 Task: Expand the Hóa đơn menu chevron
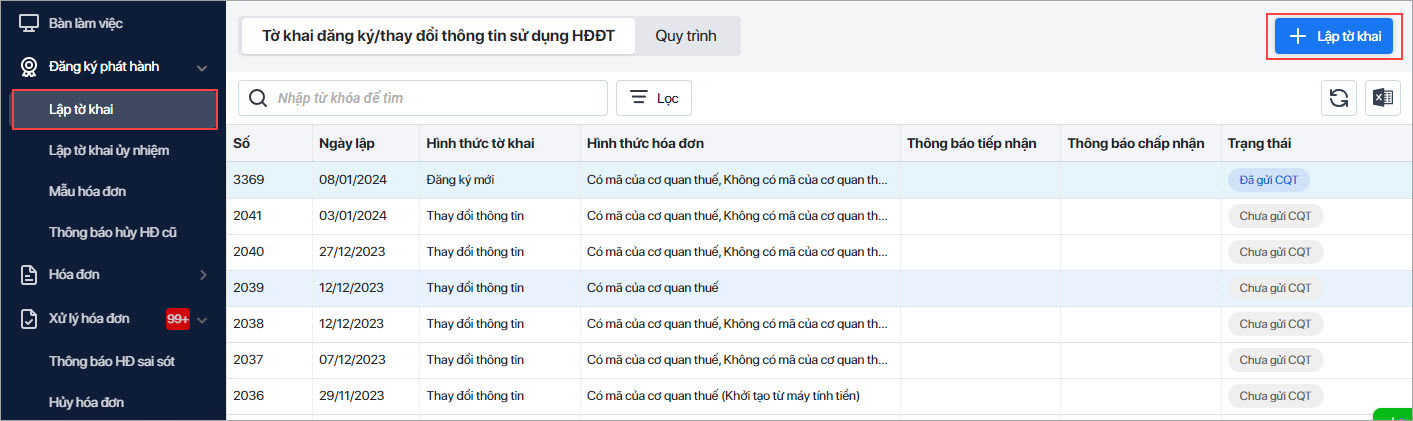click(203, 274)
